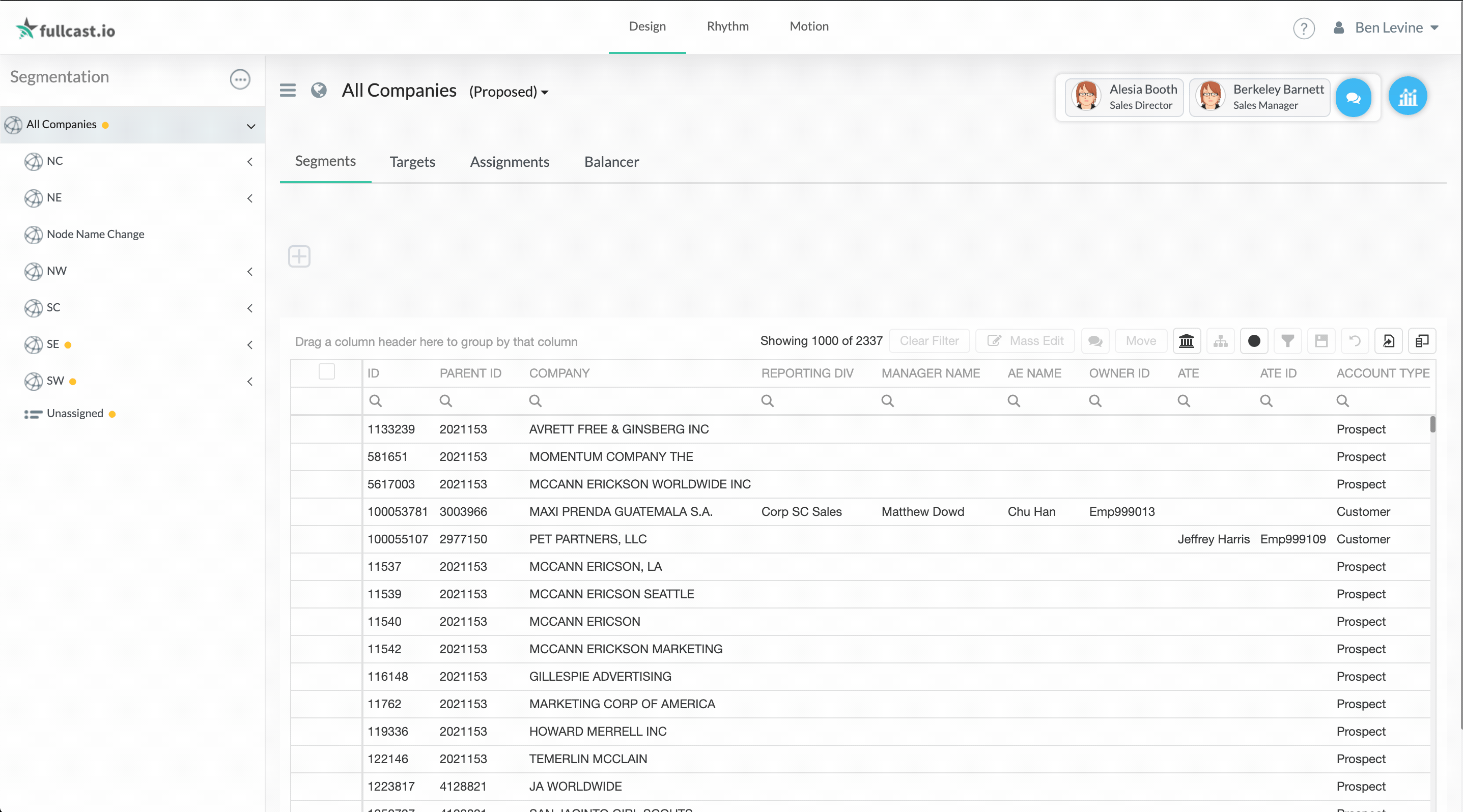Open the Proposed version dropdown
This screenshot has height=812, width=1463.
[509, 92]
